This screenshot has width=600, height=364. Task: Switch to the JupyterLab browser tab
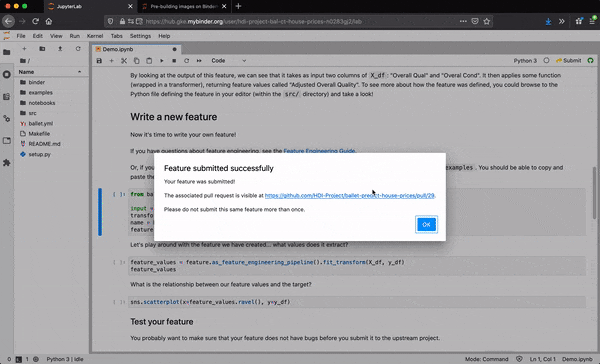89,6
